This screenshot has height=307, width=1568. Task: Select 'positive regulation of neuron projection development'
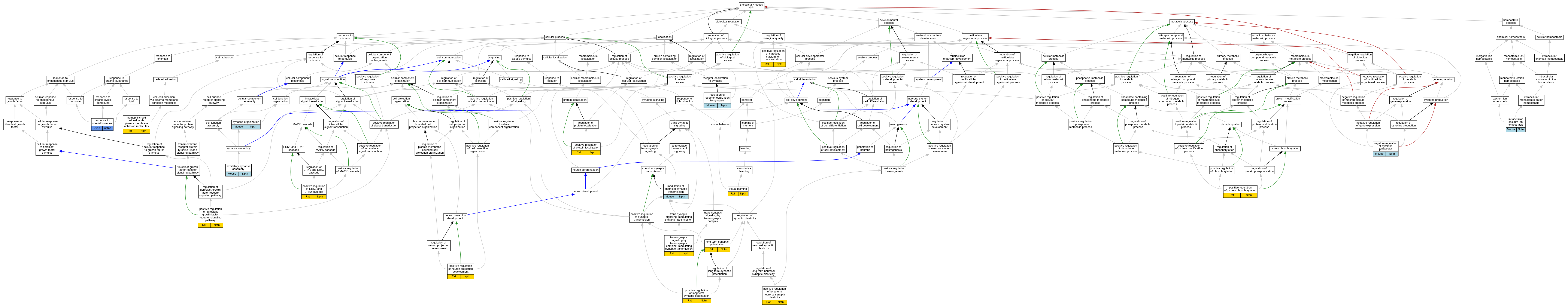[460, 271]
